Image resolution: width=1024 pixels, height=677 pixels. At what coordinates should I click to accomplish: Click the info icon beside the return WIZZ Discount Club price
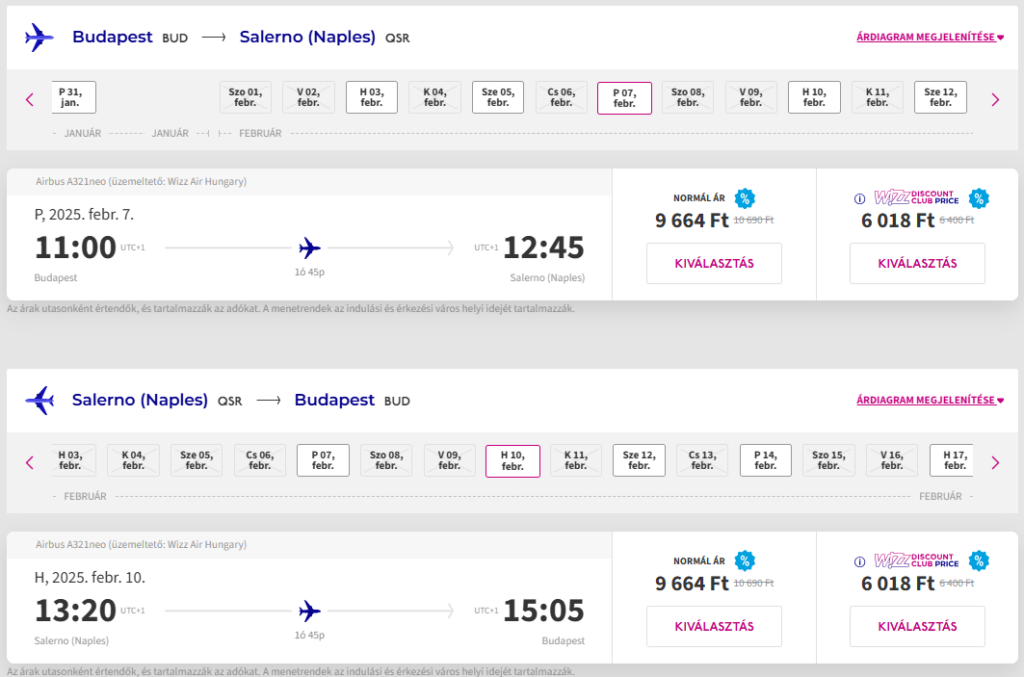[859, 561]
